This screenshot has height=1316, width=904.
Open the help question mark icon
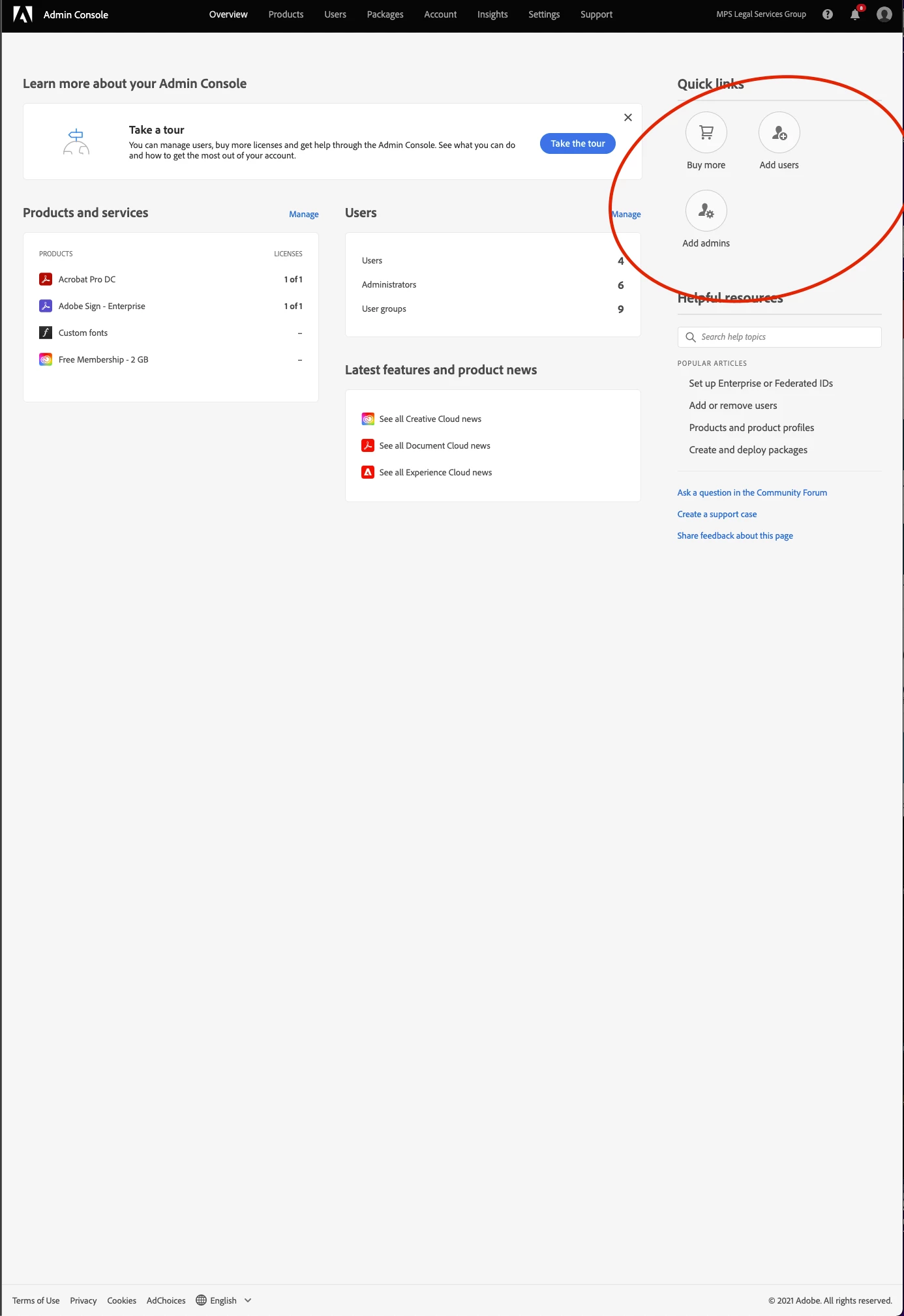coord(828,14)
